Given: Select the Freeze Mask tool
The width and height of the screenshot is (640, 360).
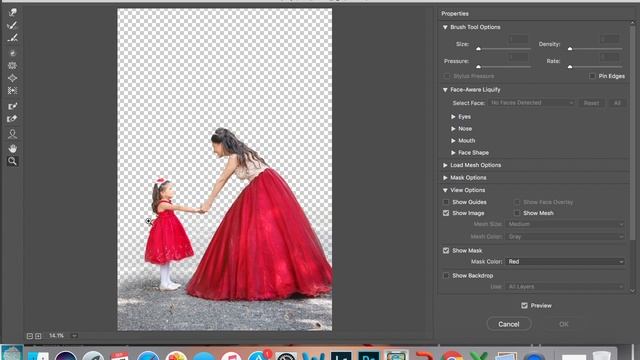Looking at the screenshot, I should coord(12,106).
